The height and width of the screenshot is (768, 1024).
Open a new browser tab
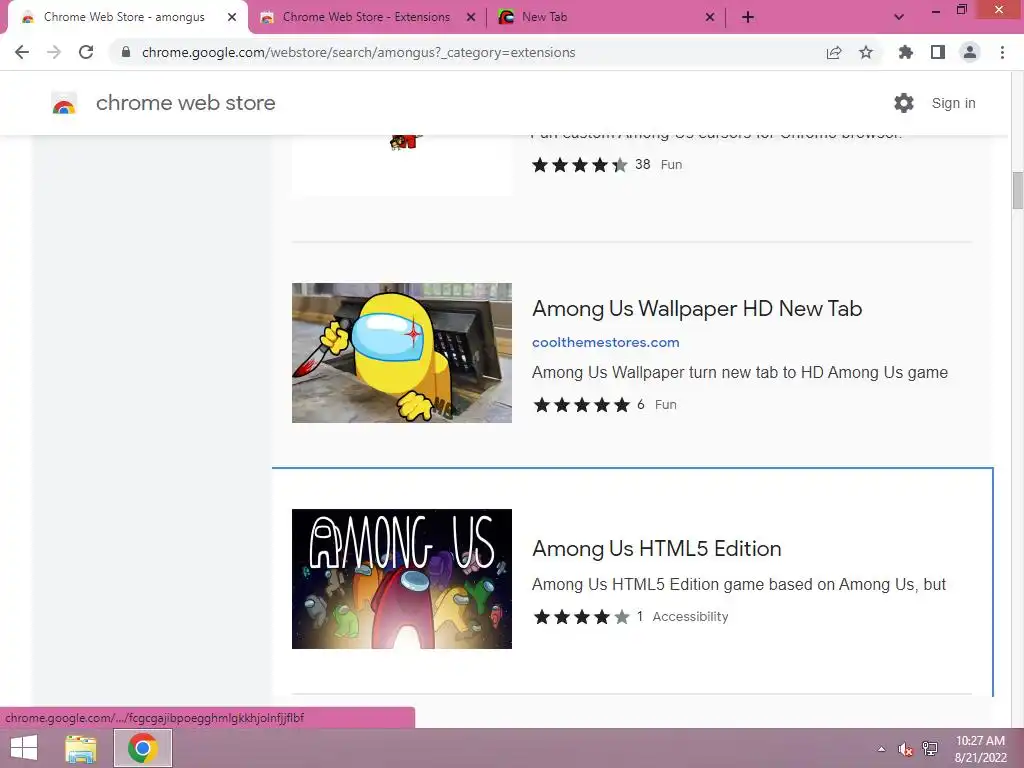pyautogui.click(x=748, y=17)
